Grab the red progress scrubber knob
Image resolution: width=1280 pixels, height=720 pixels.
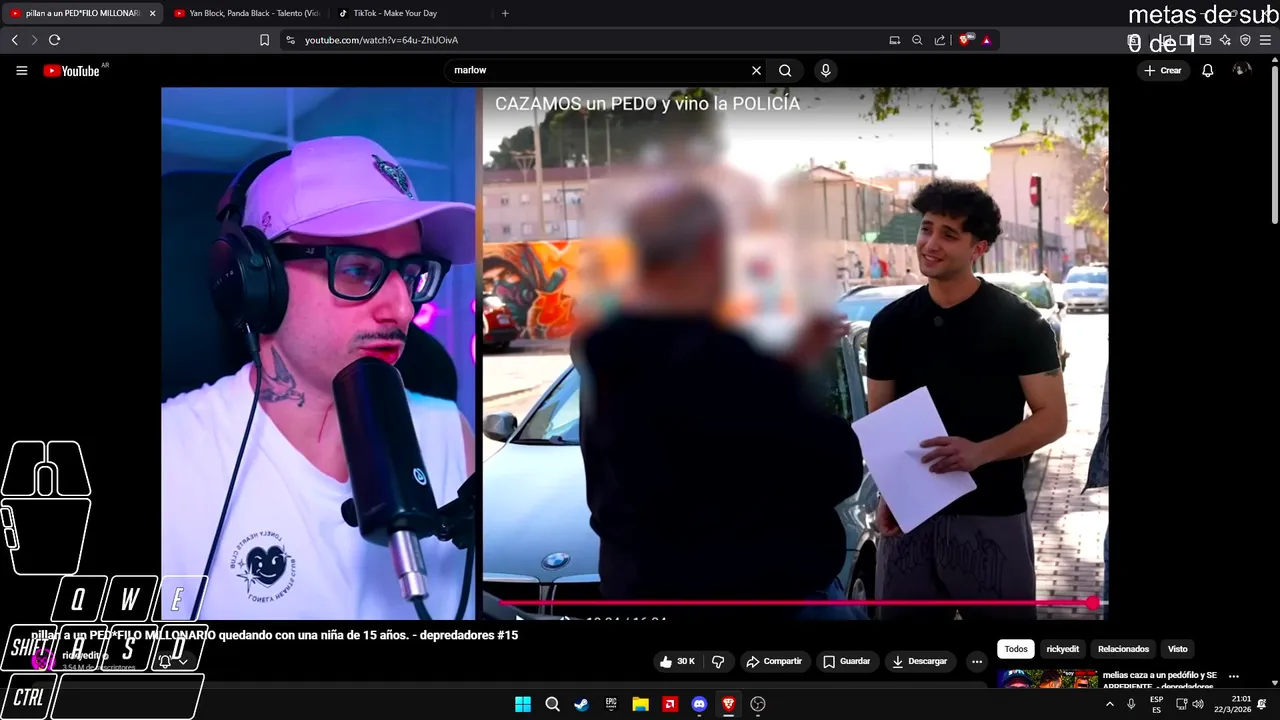pyautogui.click(x=1093, y=603)
